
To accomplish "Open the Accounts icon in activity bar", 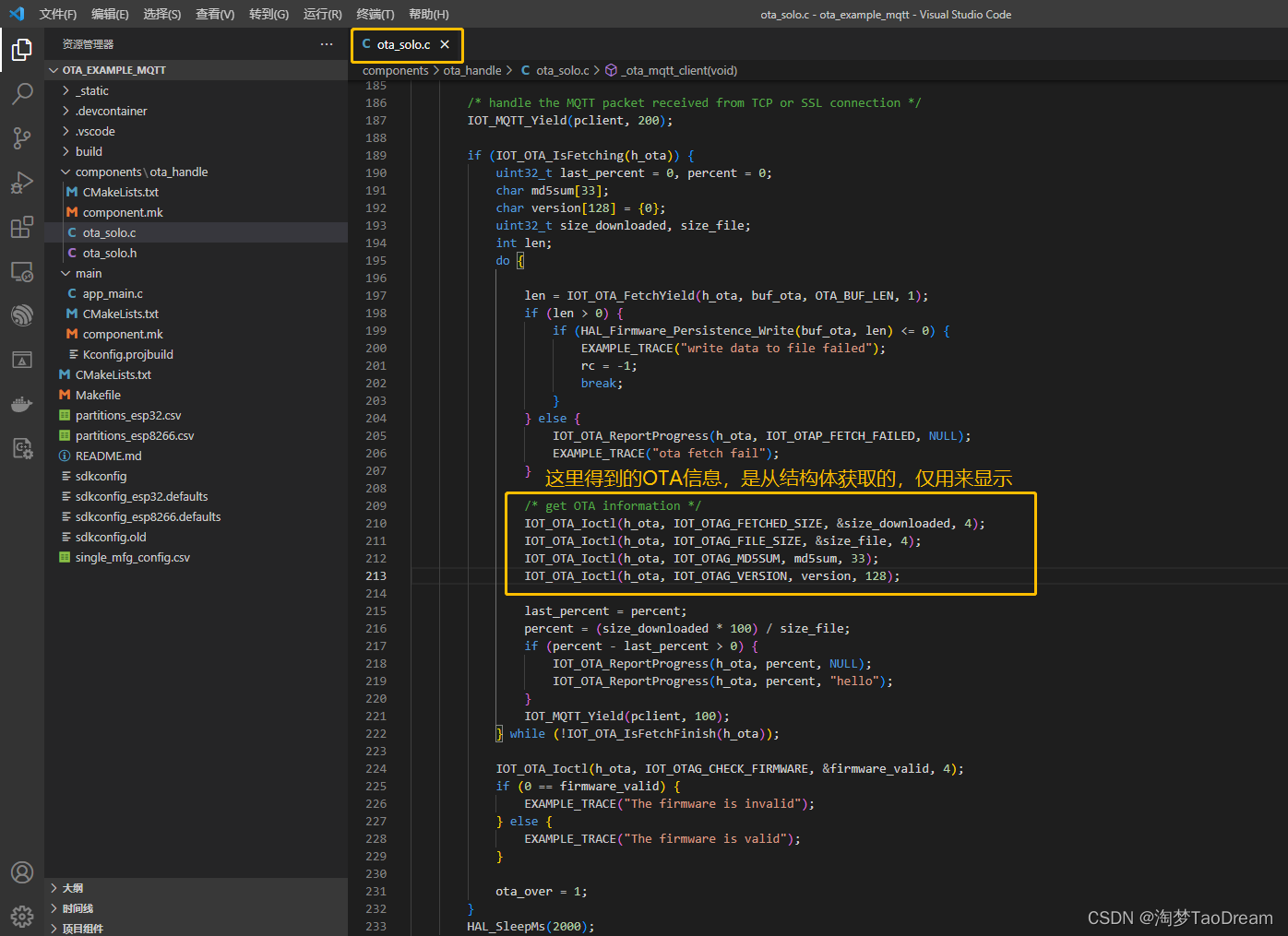I will (22, 872).
